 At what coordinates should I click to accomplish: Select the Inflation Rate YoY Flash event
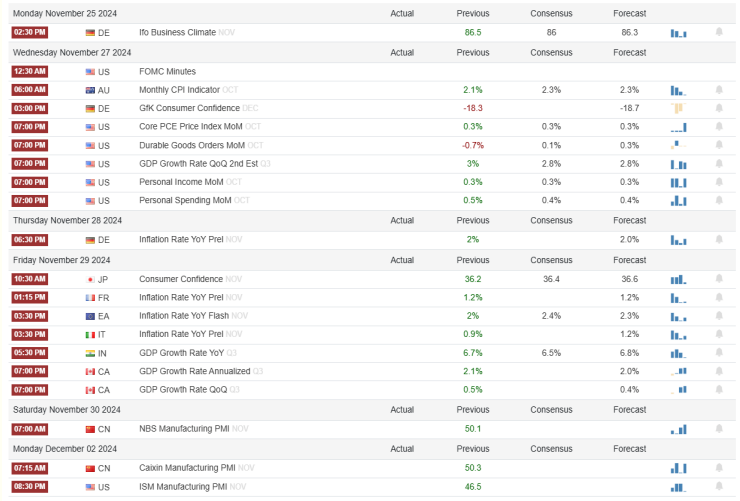pyautogui.click(x=181, y=316)
